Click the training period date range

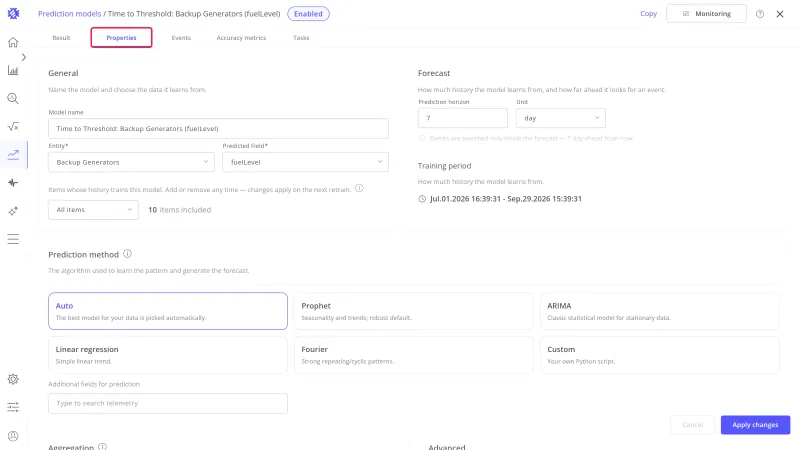[x=506, y=199]
